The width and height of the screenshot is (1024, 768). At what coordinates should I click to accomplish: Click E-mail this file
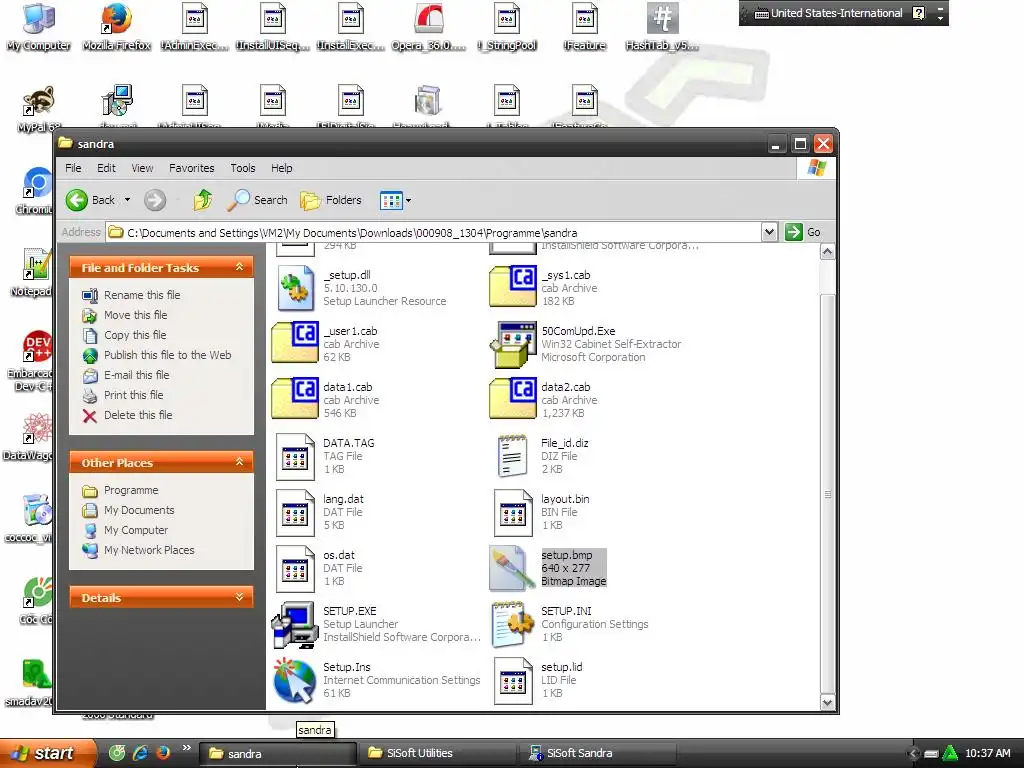(x=136, y=375)
